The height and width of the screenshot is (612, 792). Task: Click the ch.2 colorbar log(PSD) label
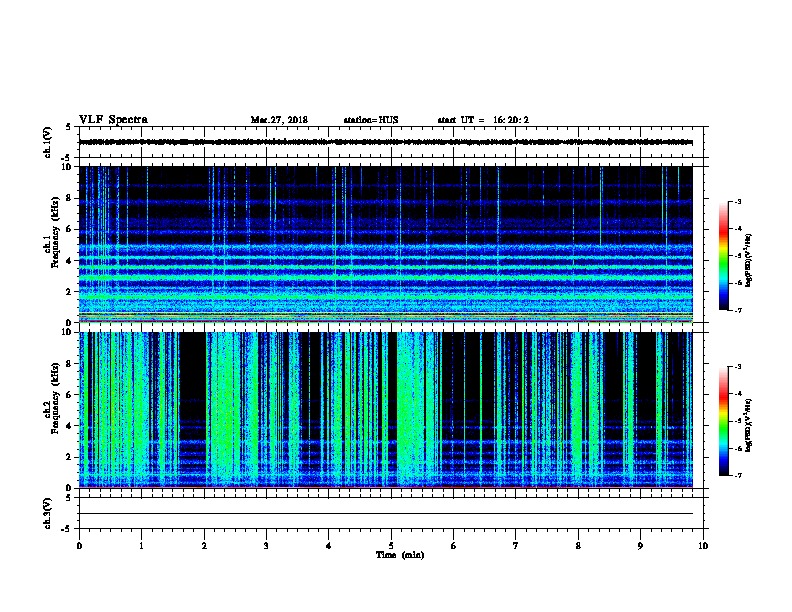[749, 425]
